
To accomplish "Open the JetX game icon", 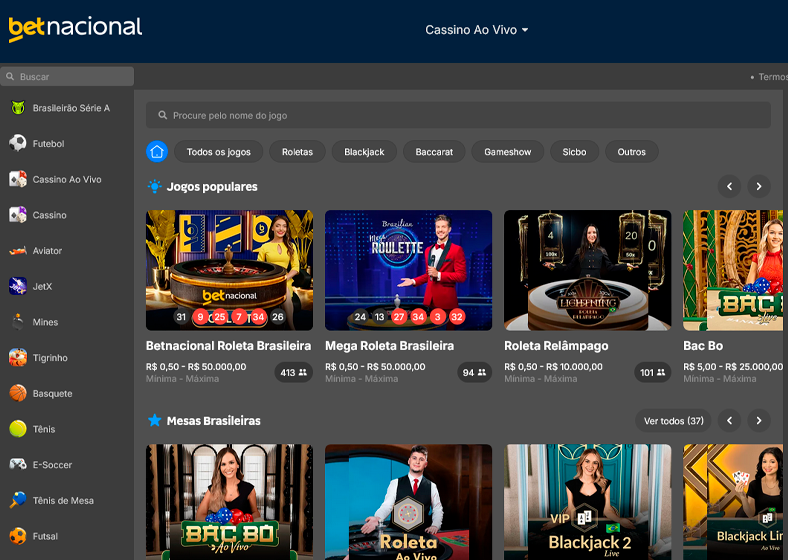I will point(18,286).
